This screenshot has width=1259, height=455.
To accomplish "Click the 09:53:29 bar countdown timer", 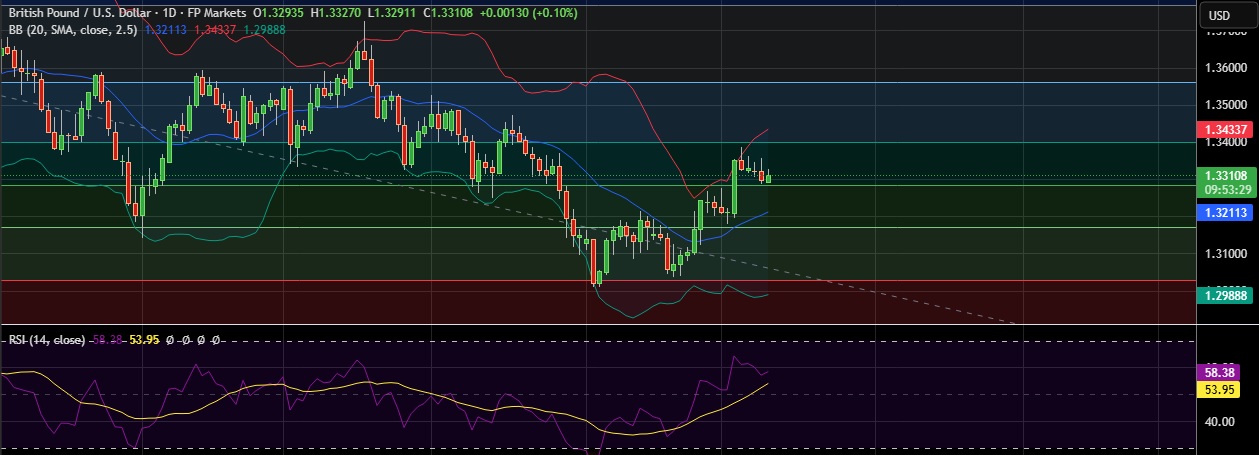I will [1225, 188].
